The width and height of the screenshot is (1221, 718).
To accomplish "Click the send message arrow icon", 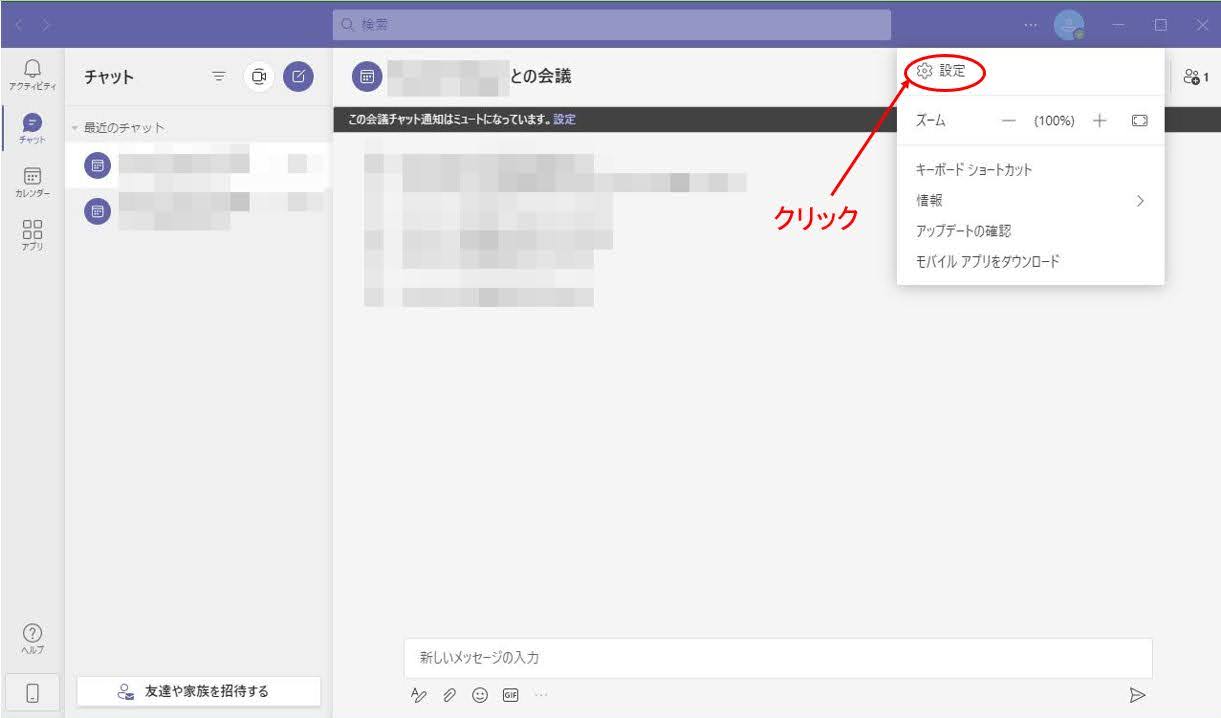I will 1137,694.
